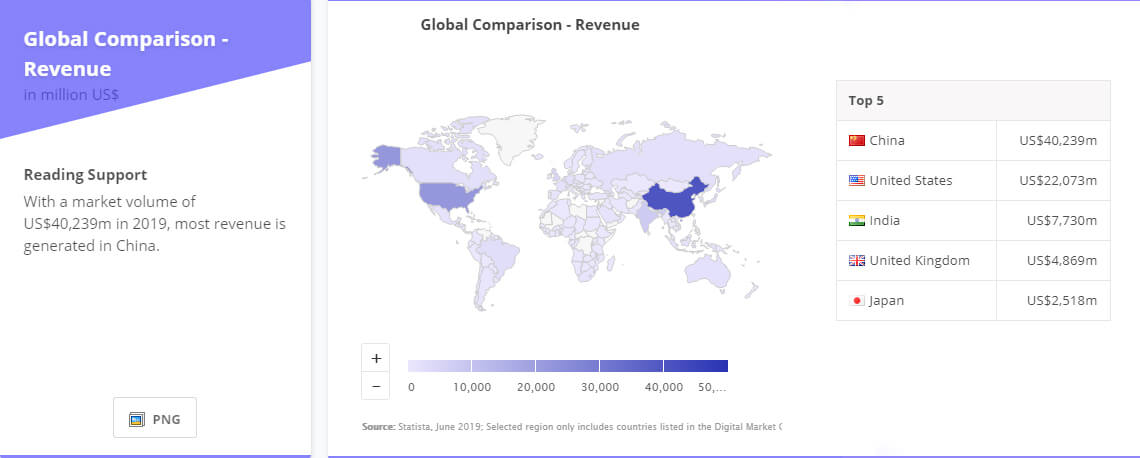
Task: Zoom in the map with plus button
Action: click(376, 358)
